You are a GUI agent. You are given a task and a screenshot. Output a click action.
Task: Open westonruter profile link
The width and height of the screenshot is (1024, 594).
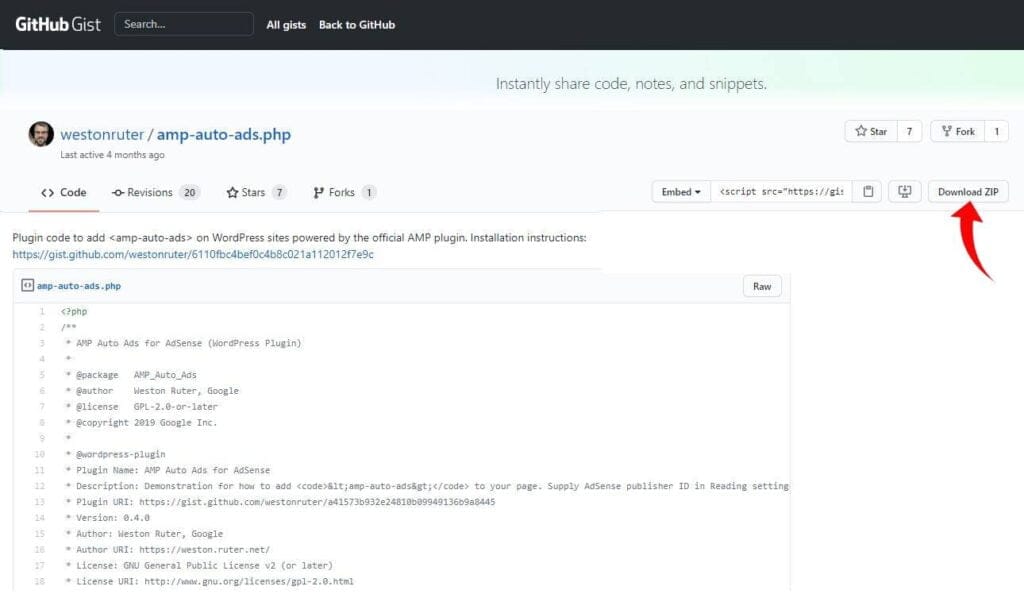[x=102, y=134]
